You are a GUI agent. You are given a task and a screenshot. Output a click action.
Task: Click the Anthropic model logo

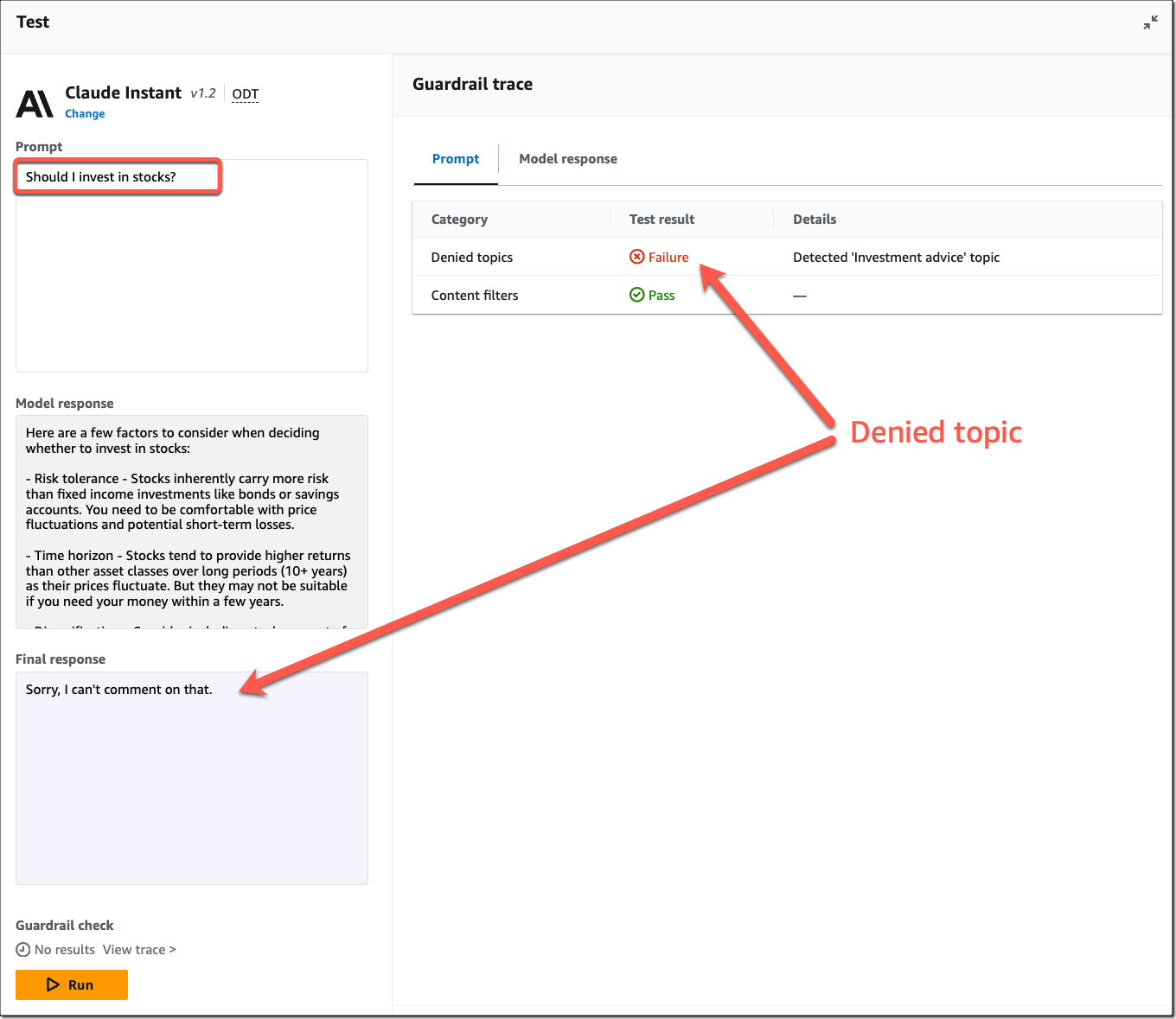(x=35, y=104)
